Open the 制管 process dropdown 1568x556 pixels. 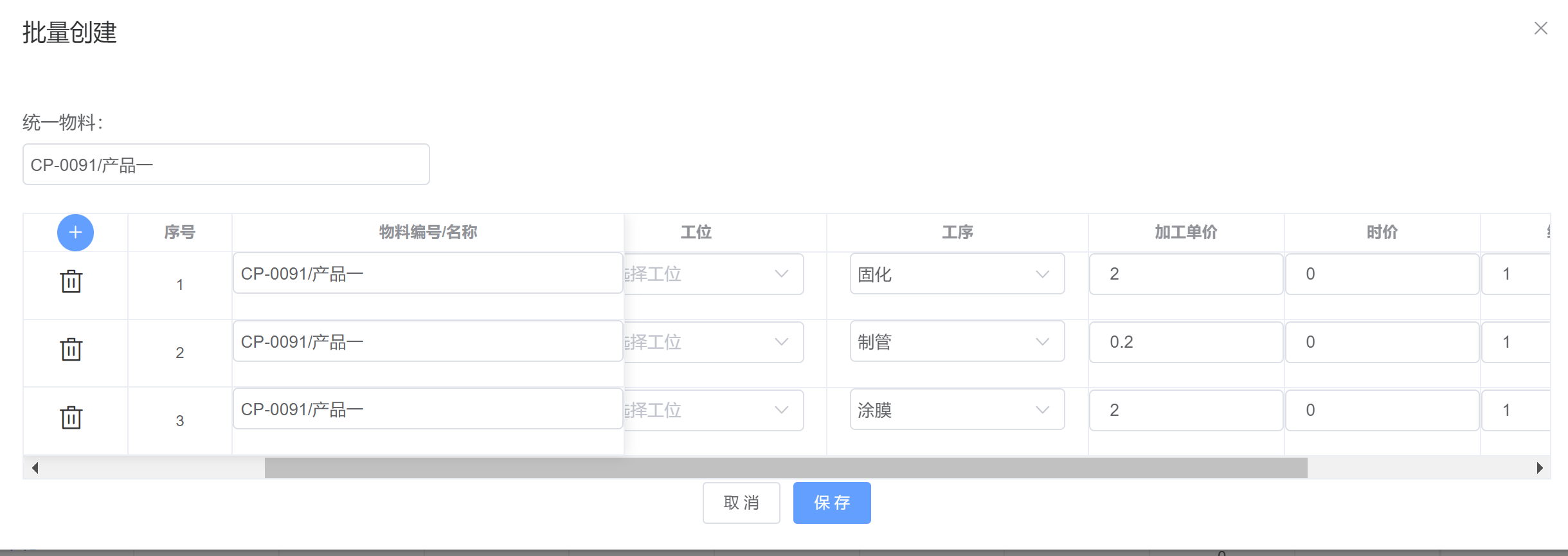(x=957, y=342)
